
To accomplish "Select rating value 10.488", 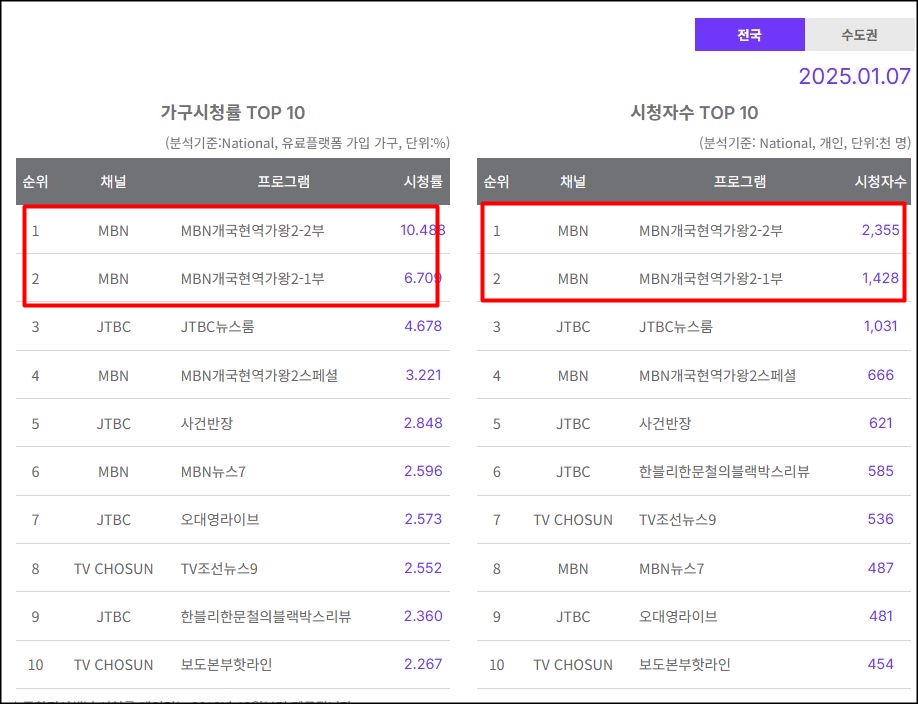I will pos(423,230).
